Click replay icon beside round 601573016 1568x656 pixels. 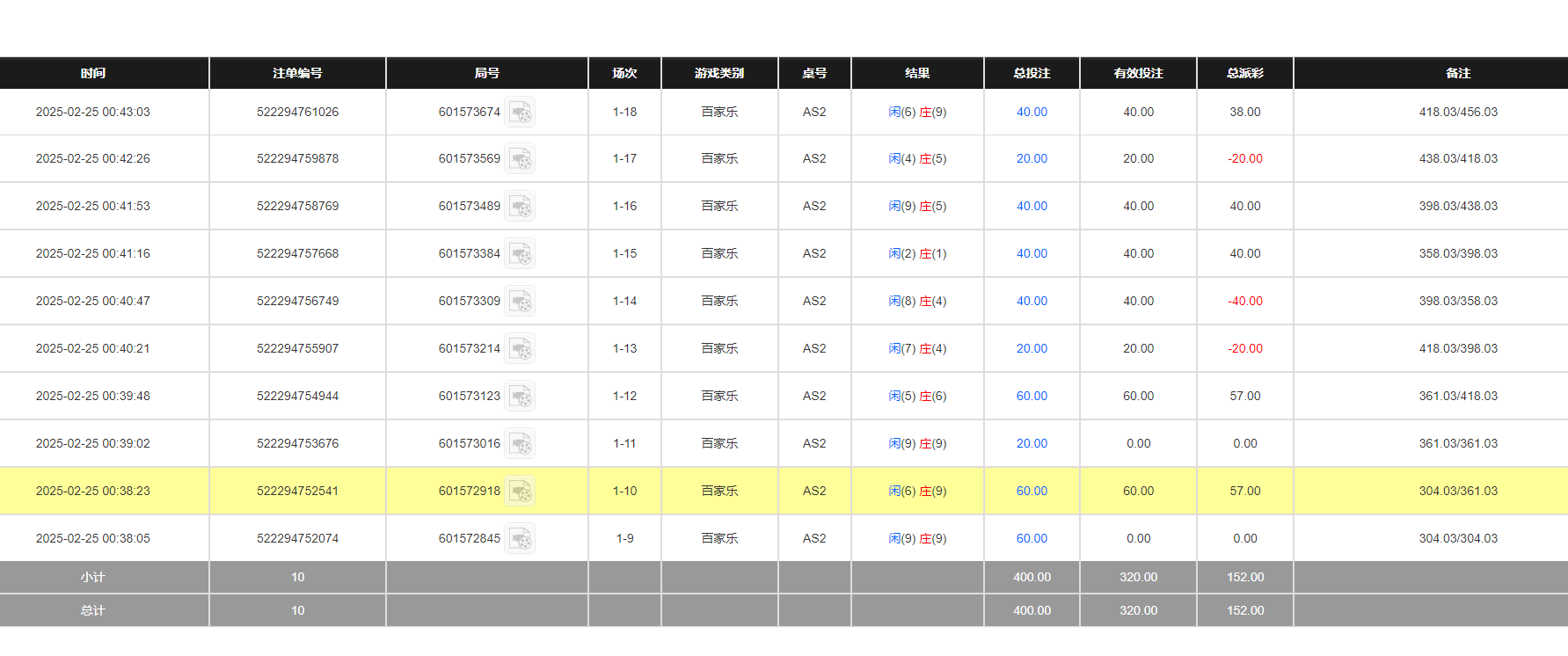pyautogui.click(x=520, y=444)
